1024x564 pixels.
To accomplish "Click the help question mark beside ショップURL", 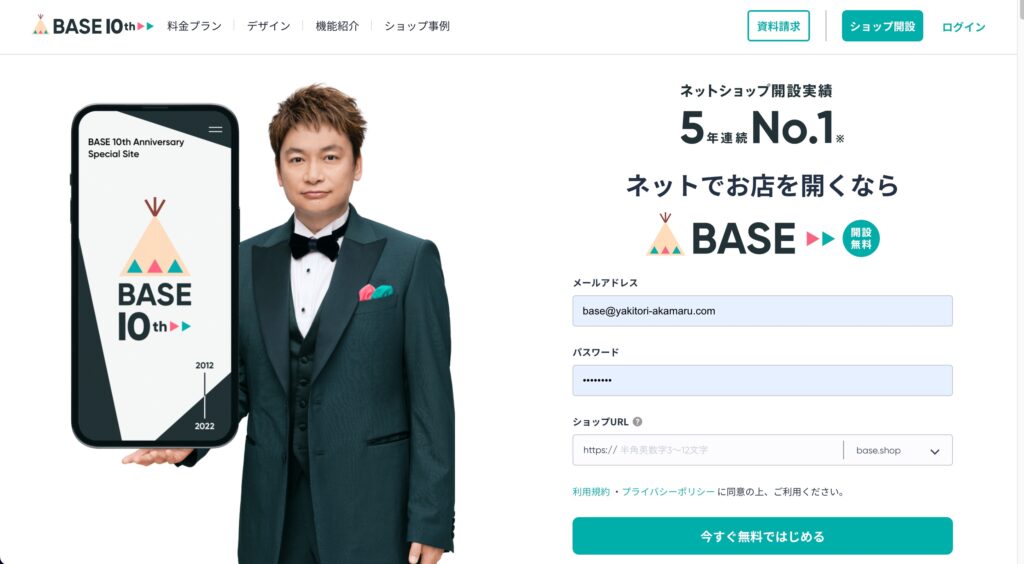I will pos(637,422).
